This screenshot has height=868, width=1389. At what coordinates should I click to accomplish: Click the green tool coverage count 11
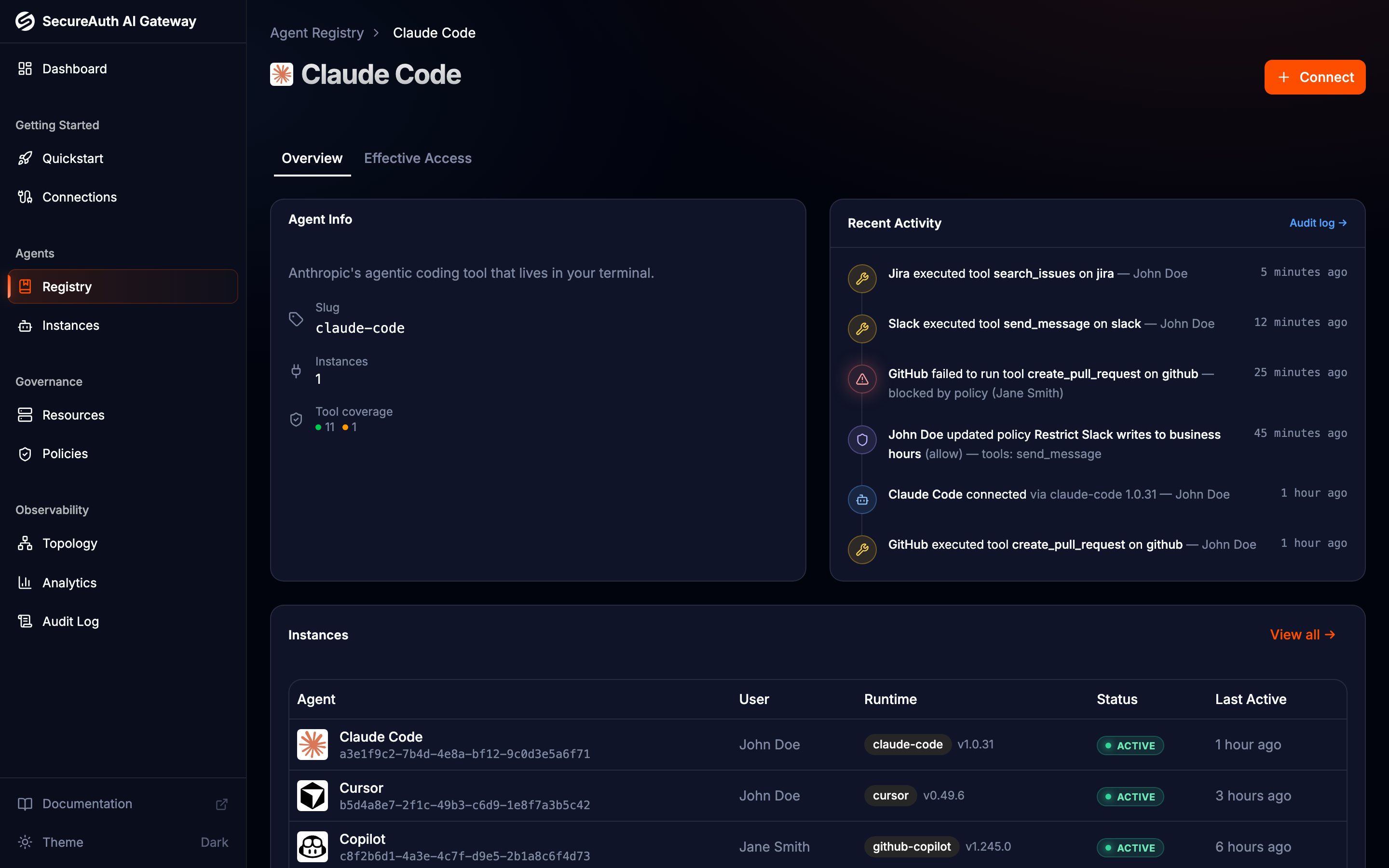point(325,427)
